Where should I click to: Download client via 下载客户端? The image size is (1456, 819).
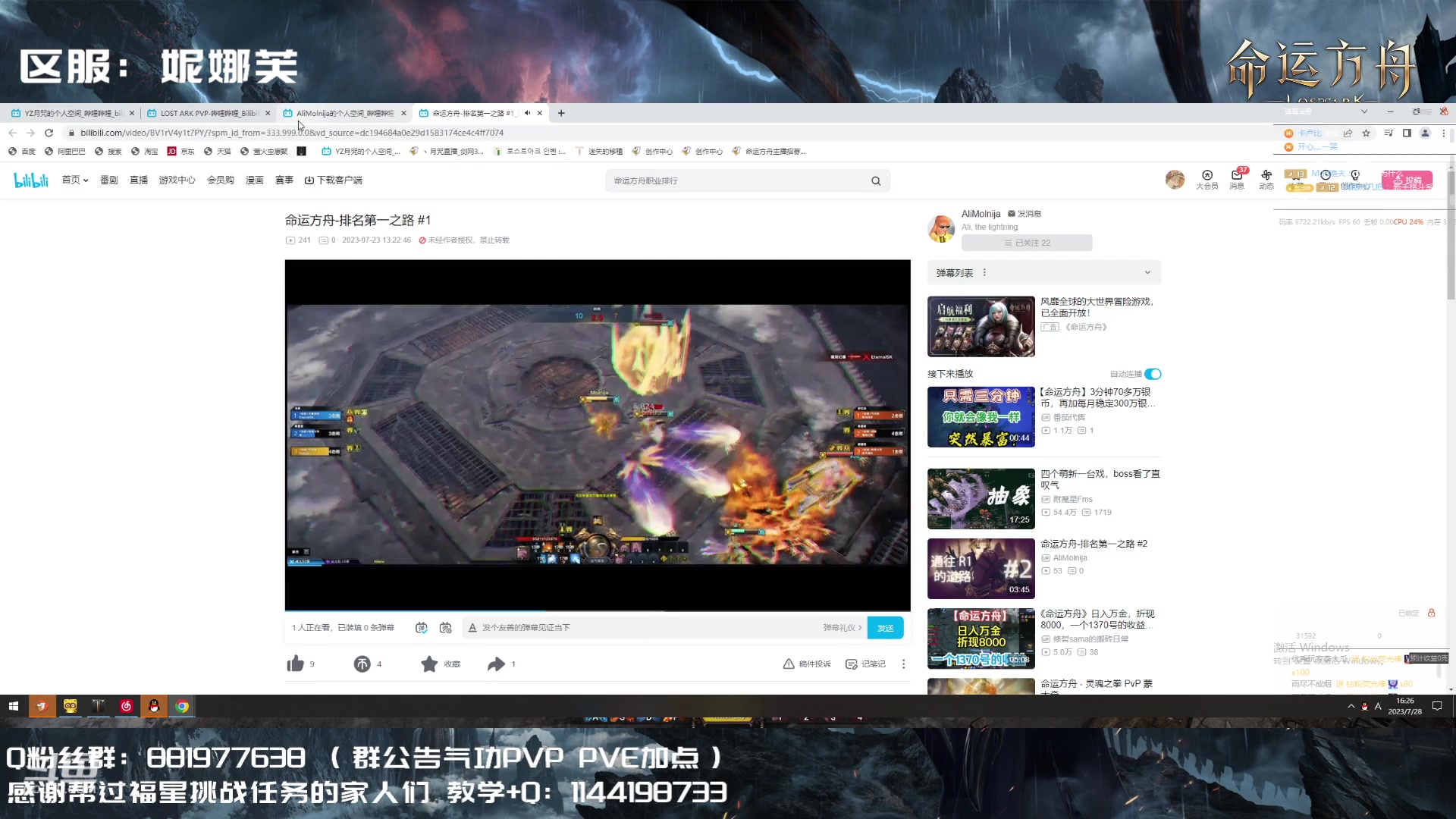click(333, 180)
